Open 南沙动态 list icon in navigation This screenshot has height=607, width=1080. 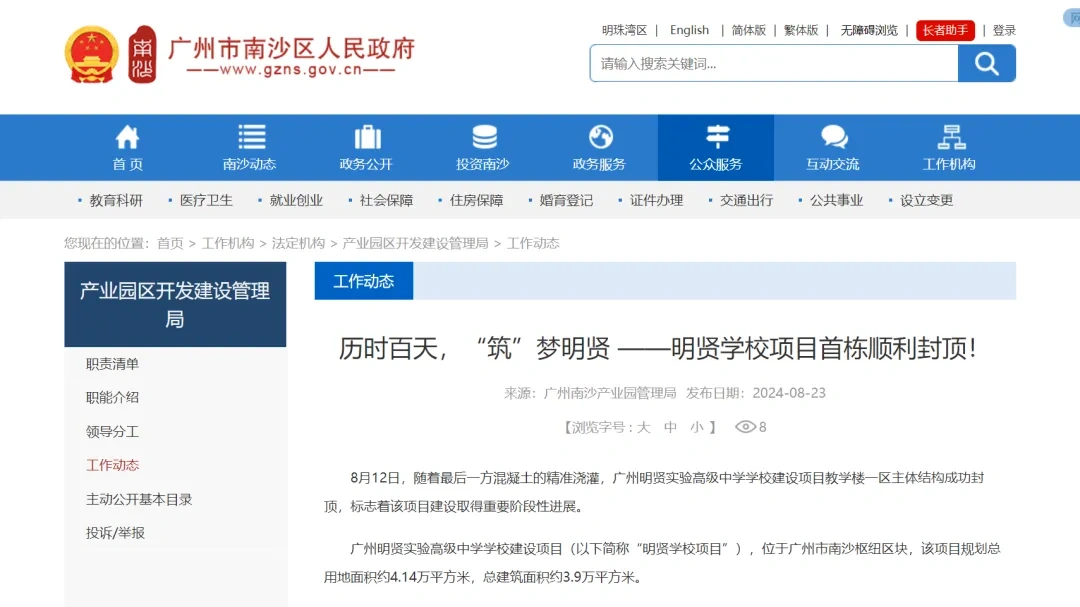click(250, 138)
